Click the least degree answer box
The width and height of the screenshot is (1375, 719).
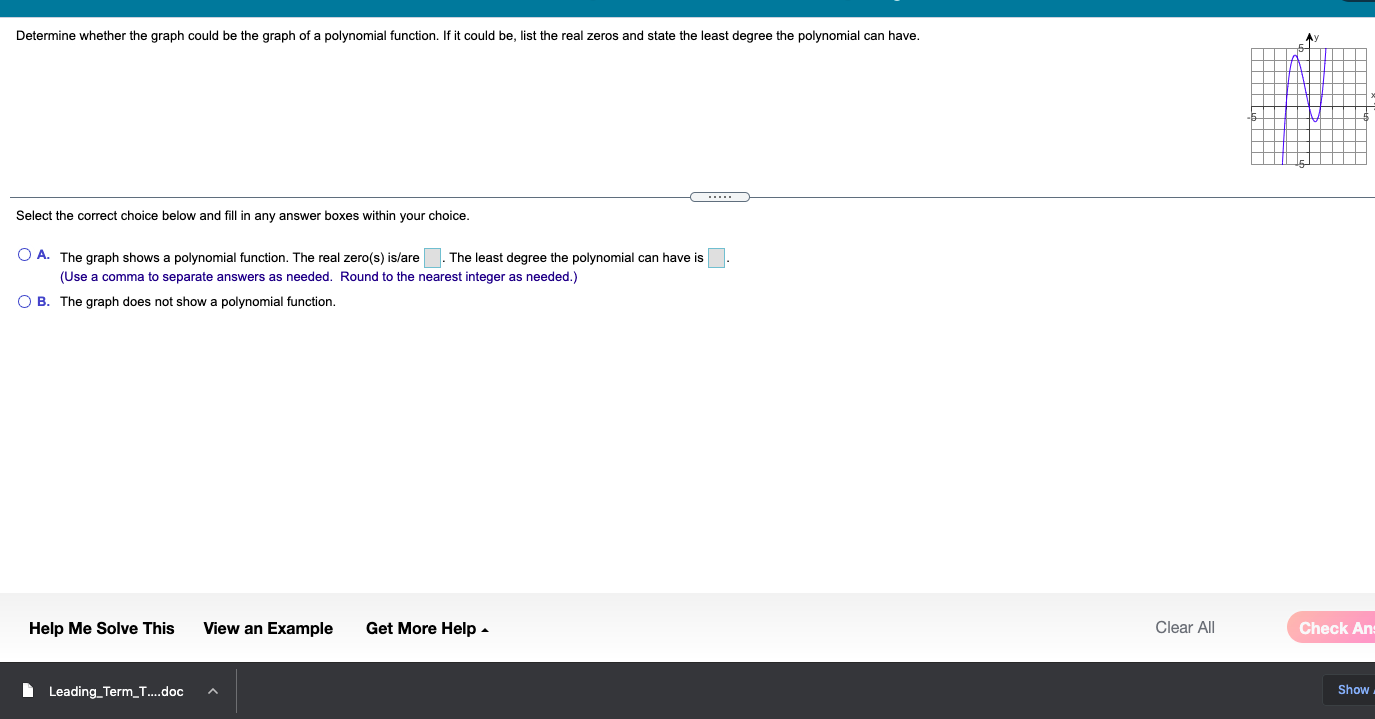(716, 257)
